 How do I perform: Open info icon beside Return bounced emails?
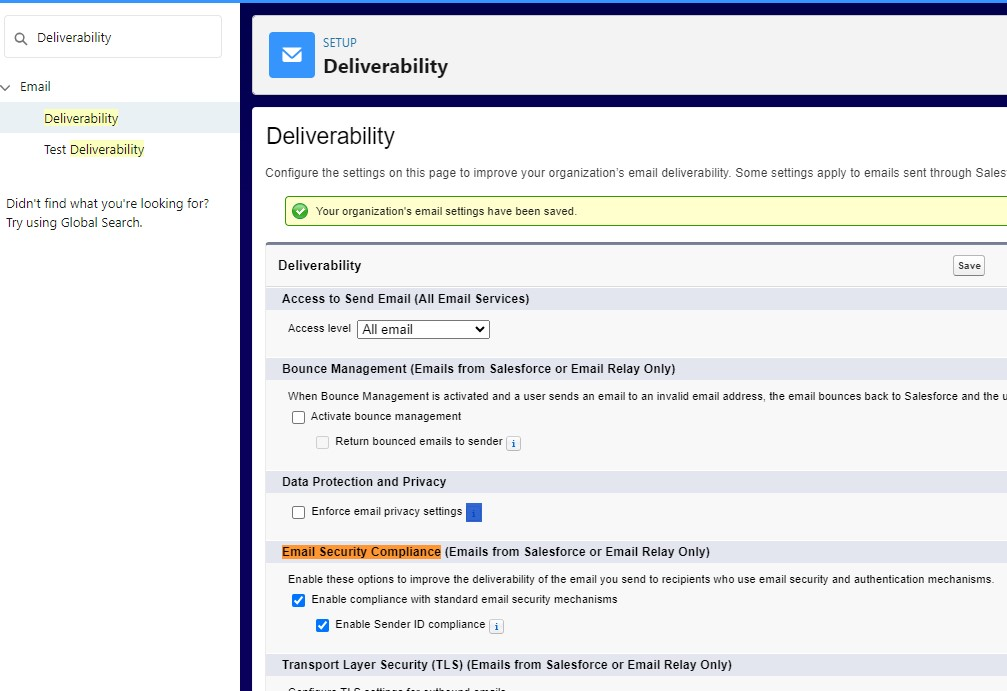coord(513,443)
